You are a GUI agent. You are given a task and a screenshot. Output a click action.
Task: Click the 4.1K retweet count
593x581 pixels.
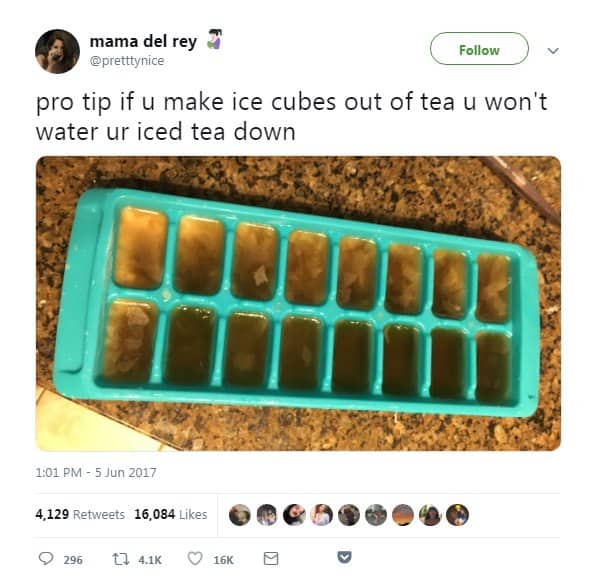(150, 560)
